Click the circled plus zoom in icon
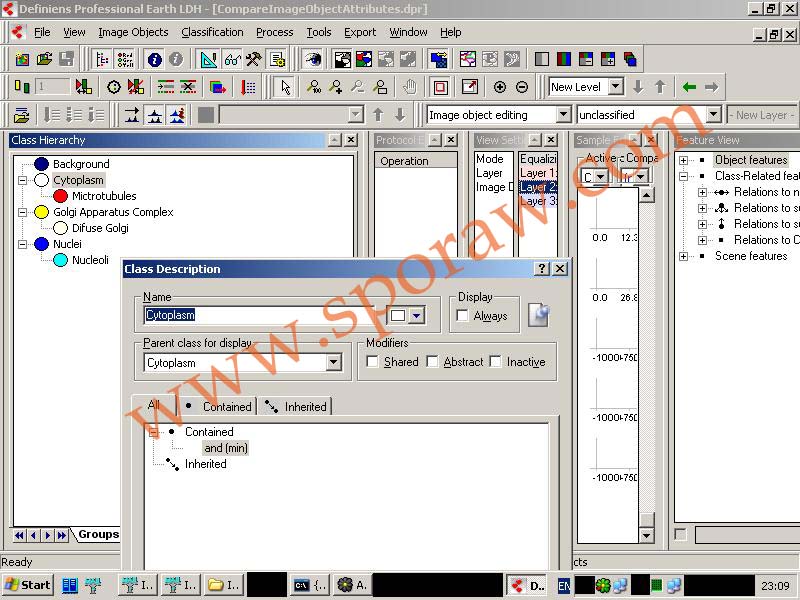 tap(500, 87)
